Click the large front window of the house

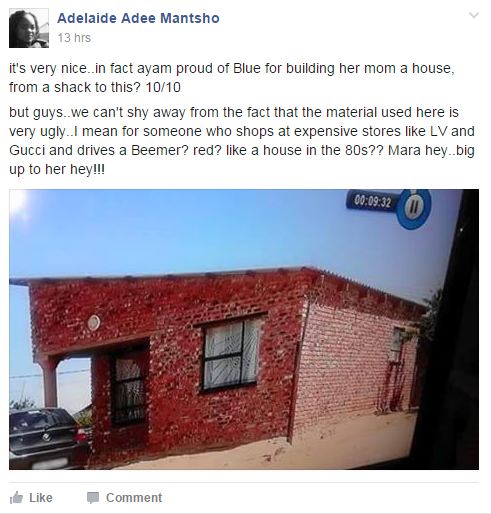click(x=230, y=354)
